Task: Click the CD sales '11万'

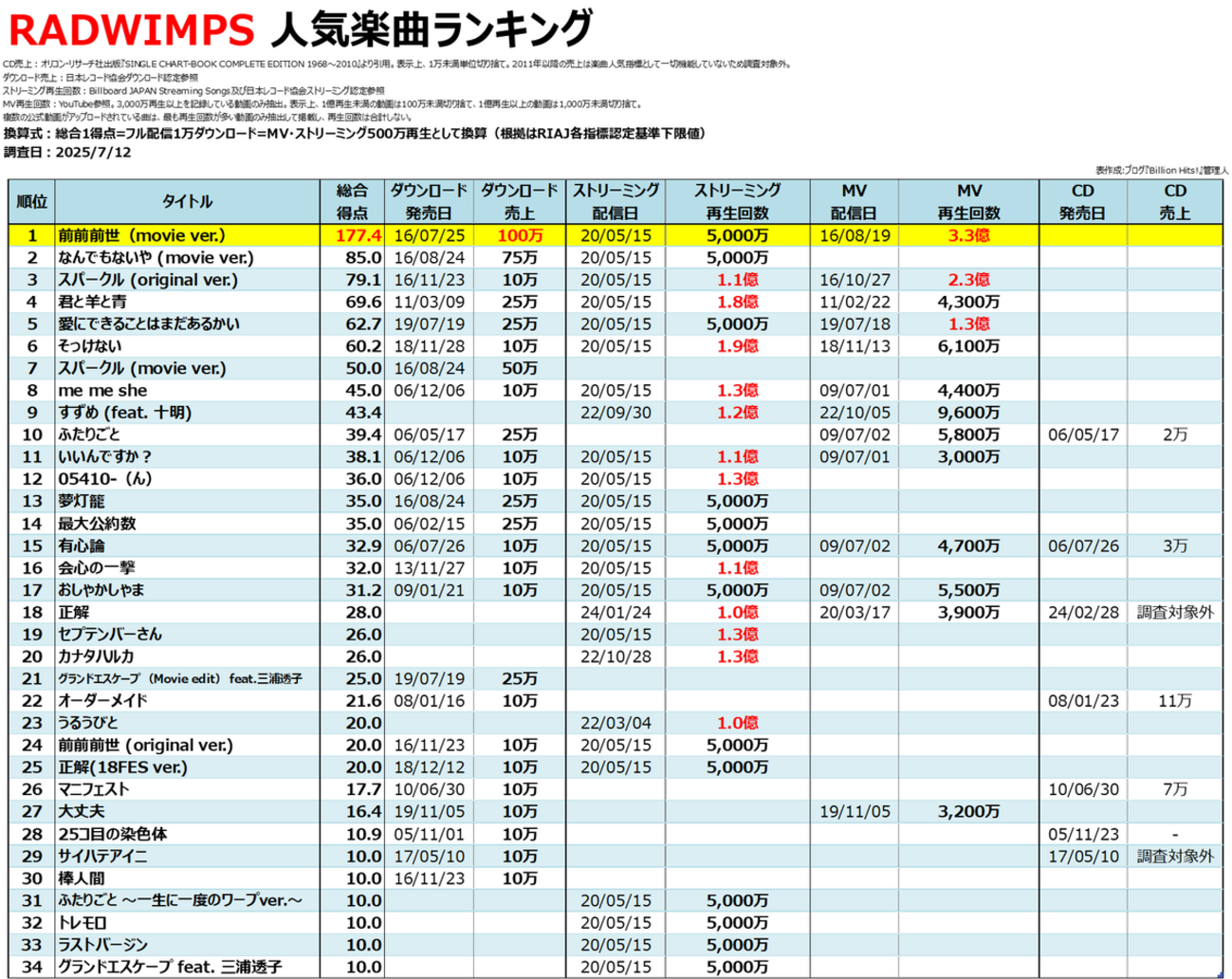Action: coord(1174,700)
